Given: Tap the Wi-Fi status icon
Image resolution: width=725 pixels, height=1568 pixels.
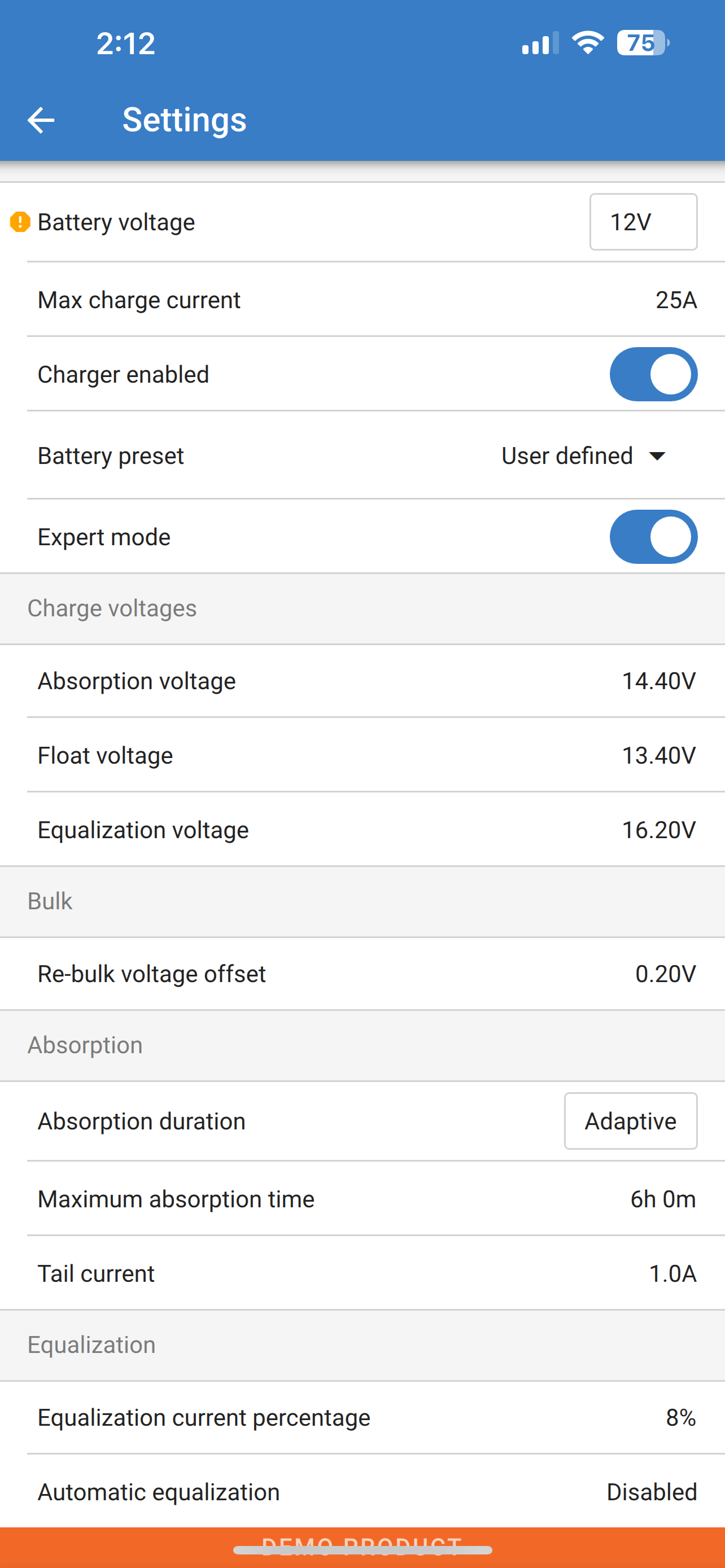Looking at the screenshot, I should [x=587, y=42].
